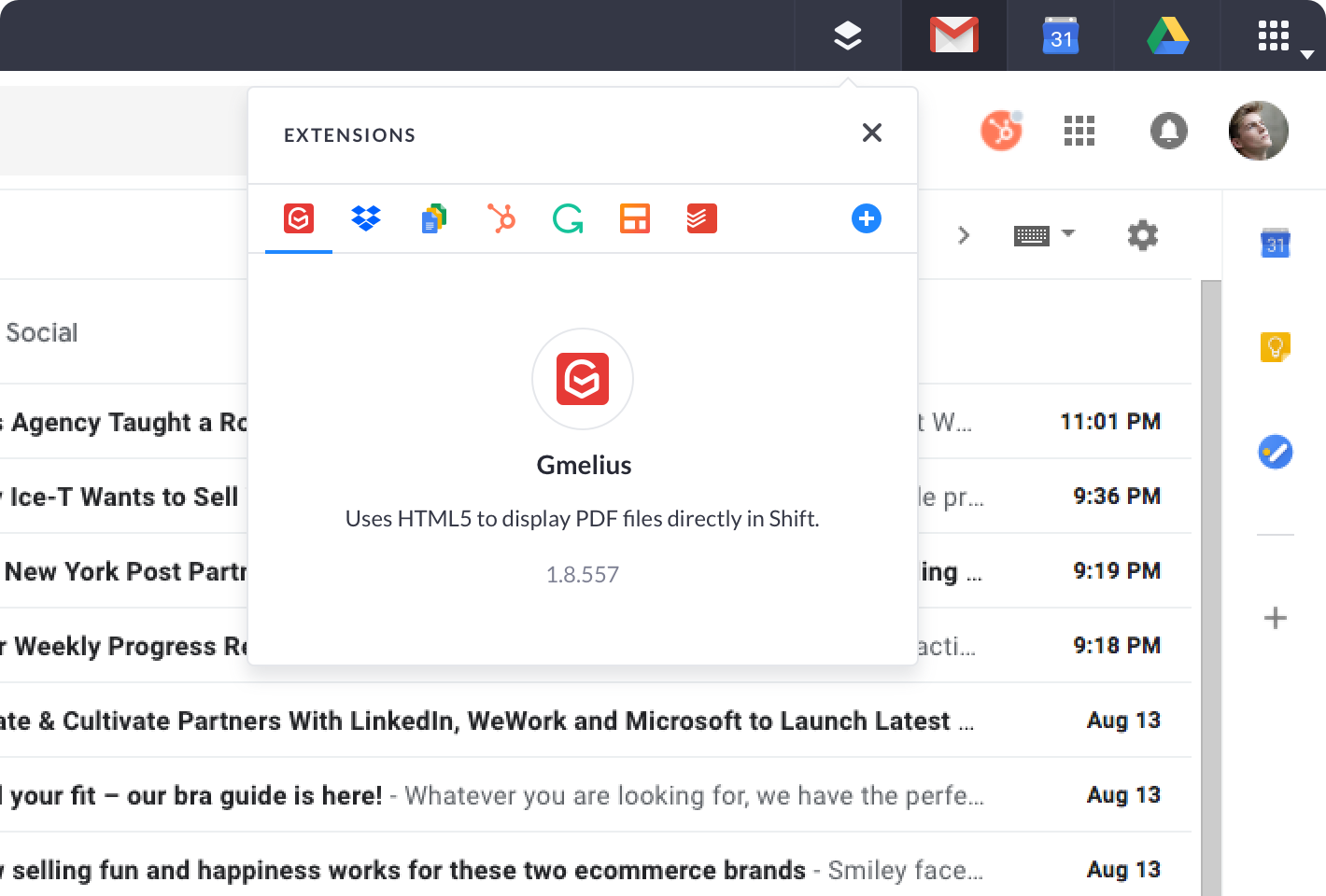1326x896 pixels.
Task: Open the notifications bell
Action: click(1168, 132)
